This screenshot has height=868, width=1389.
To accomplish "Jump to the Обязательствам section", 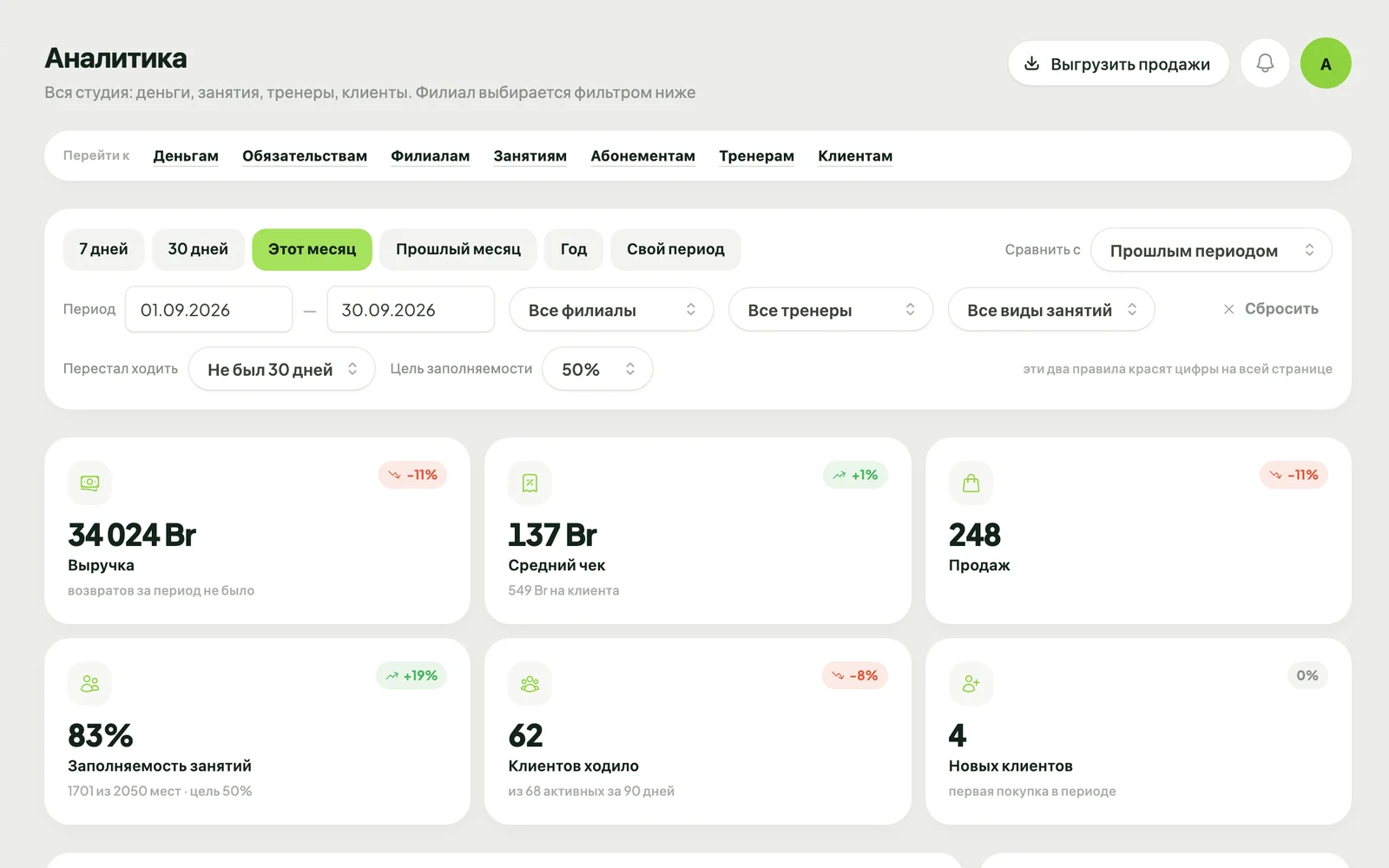I will [x=305, y=156].
